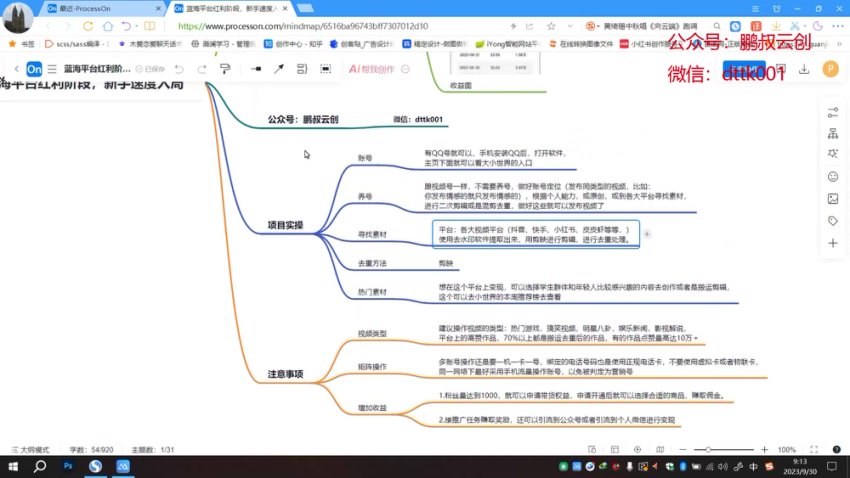This screenshot has width=850, height=478.
Task: Open the style settings sliders icon
Action: (x=833, y=111)
